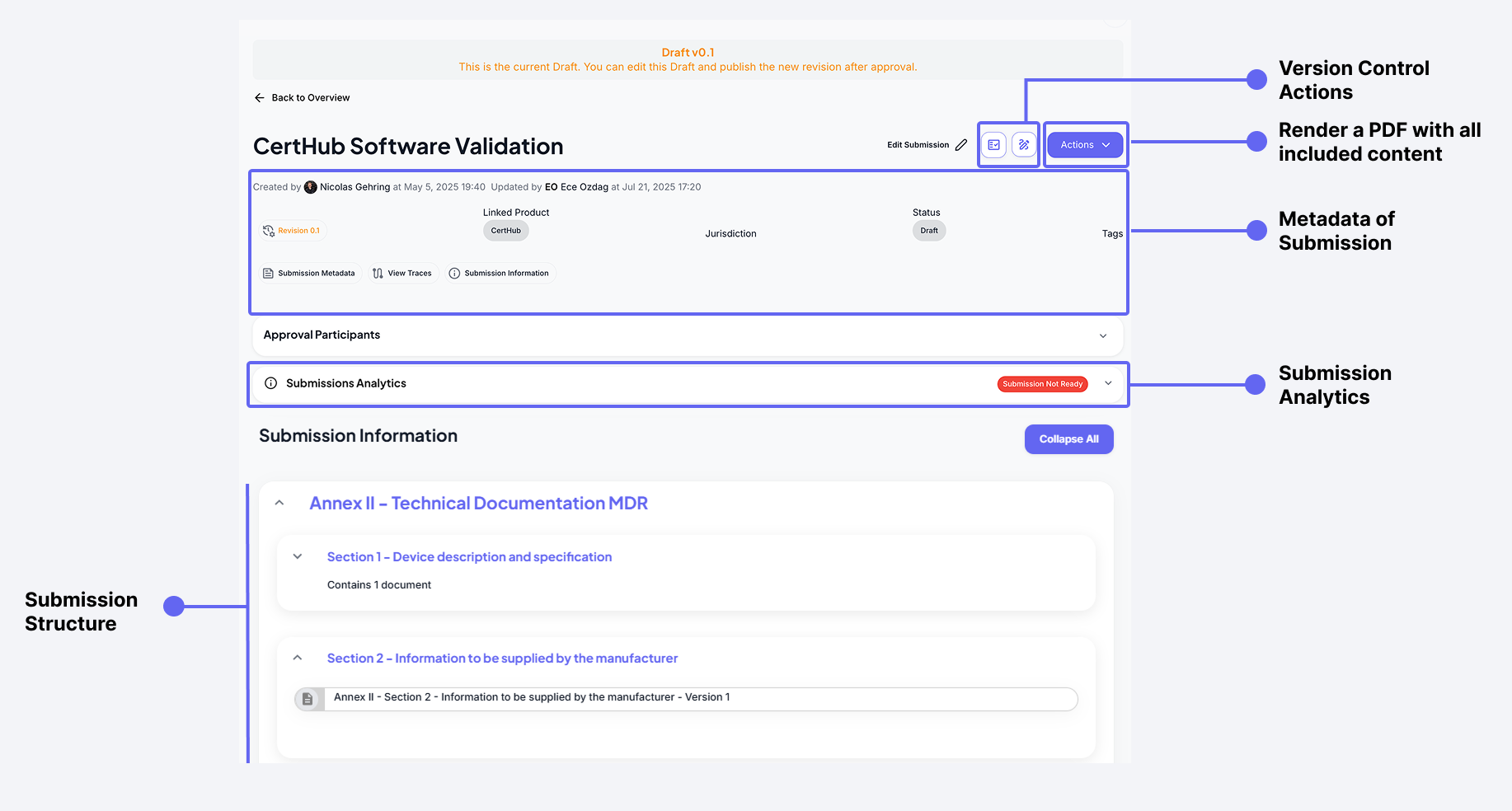This screenshot has height=811, width=1512.
Task: Expand the Approval Participants section
Action: [x=1103, y=335]
